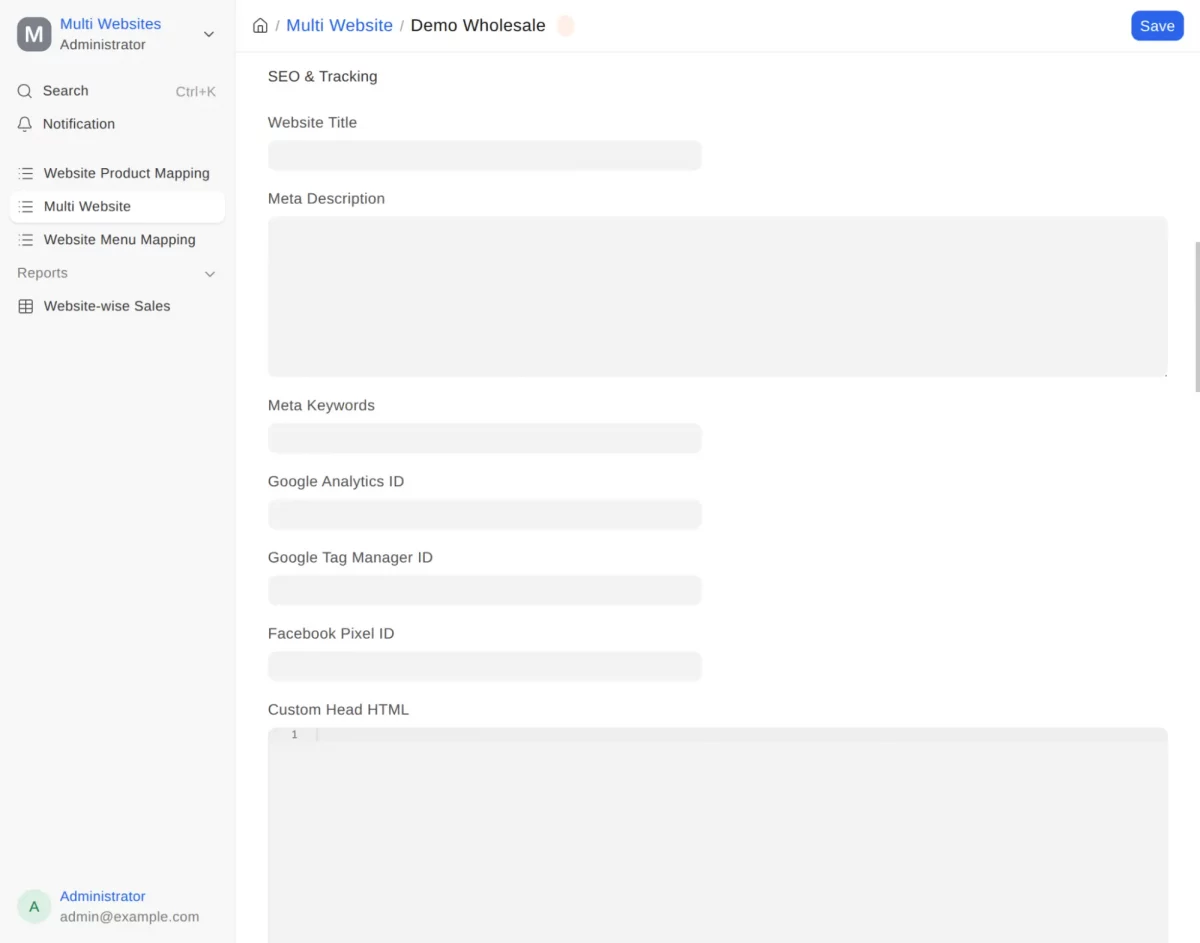Go to Multi Website breadcrumb link

(339, 26)
